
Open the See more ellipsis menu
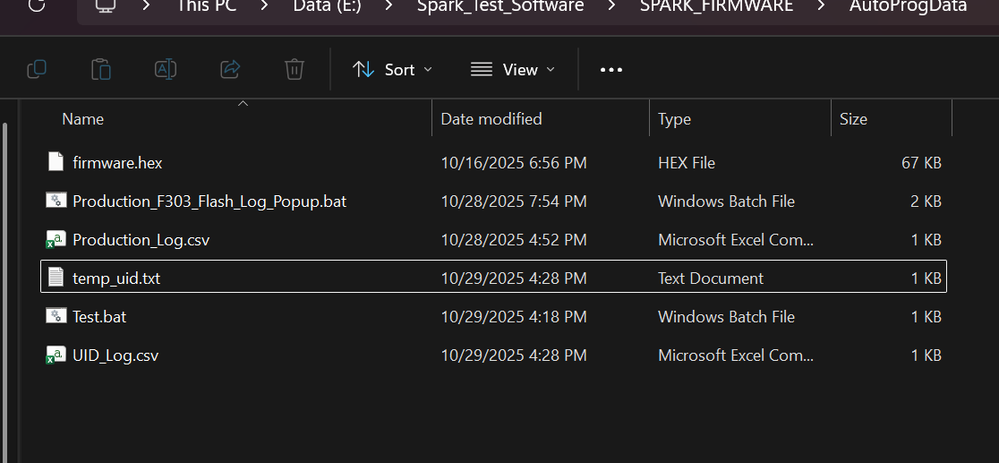(x=611, y=70)
